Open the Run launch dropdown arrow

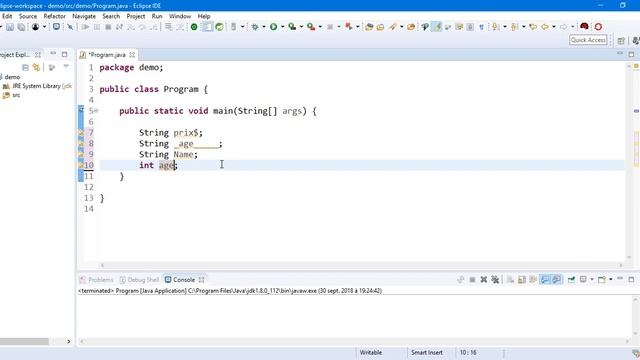(282, 27)
